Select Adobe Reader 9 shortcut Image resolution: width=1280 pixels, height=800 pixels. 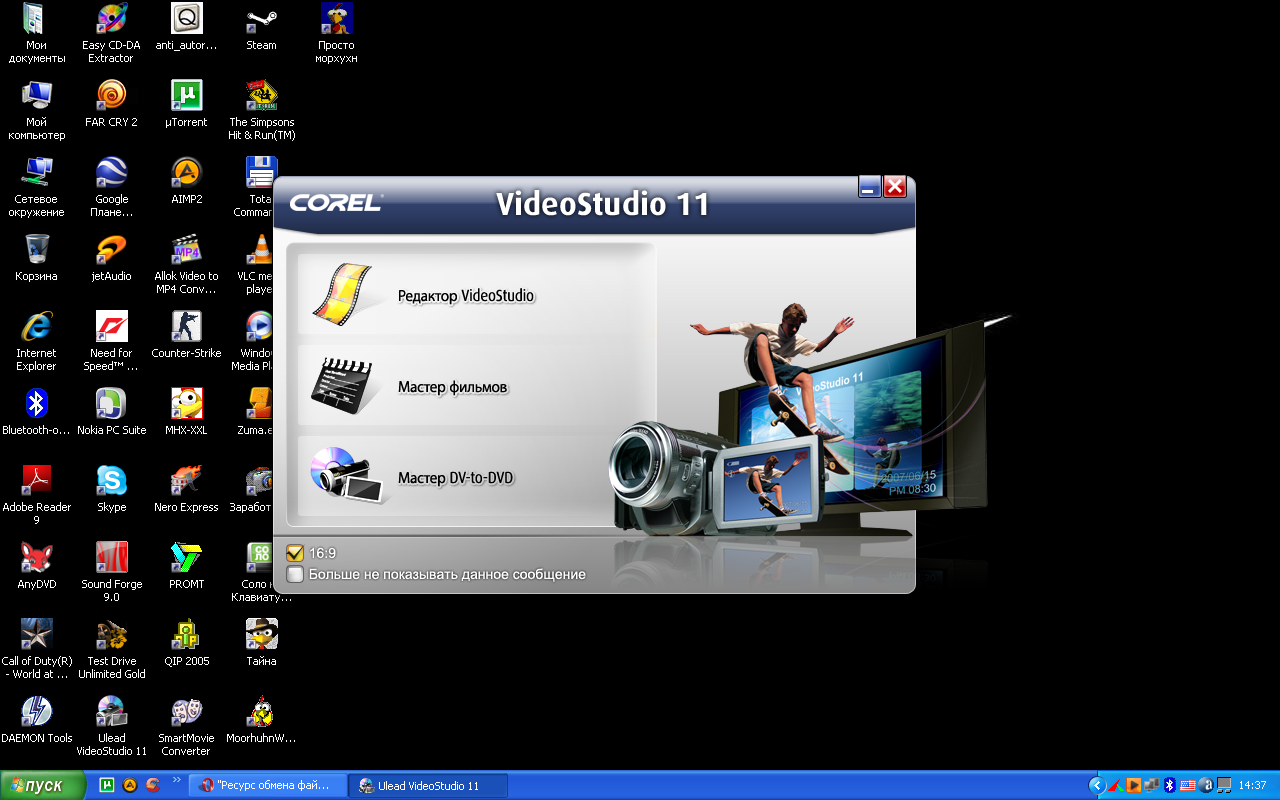[36, 496]
